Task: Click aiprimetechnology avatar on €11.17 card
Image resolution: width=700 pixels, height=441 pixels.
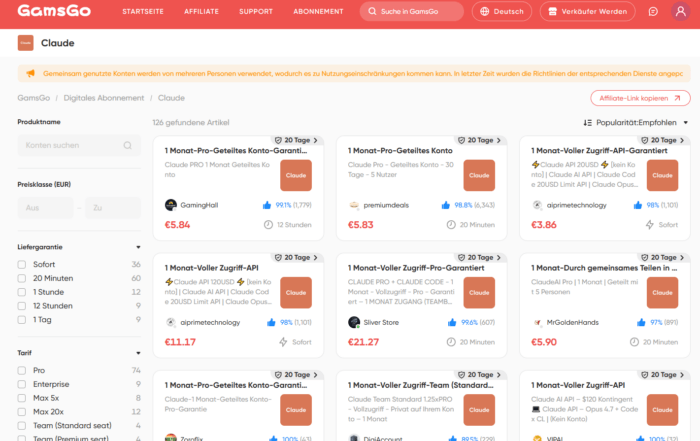Action: click(171, 322)
